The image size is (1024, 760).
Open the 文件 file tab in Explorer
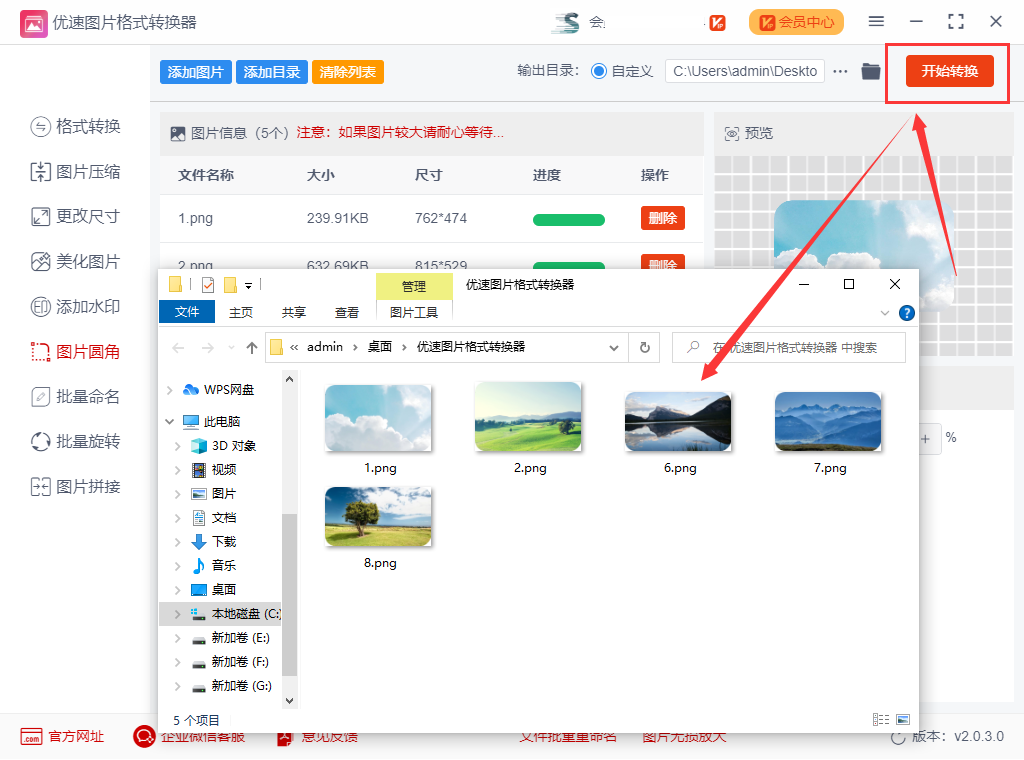(187, 312)
